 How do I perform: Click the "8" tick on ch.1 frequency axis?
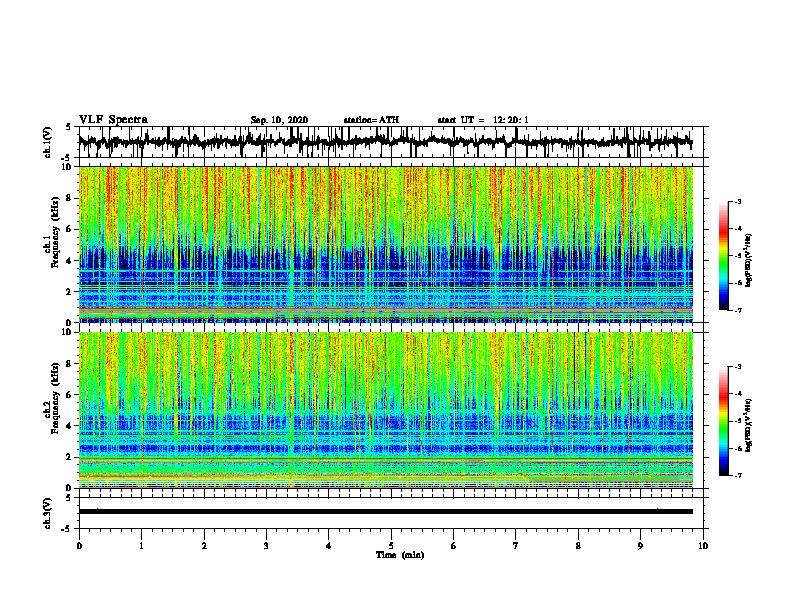point(70,198)
